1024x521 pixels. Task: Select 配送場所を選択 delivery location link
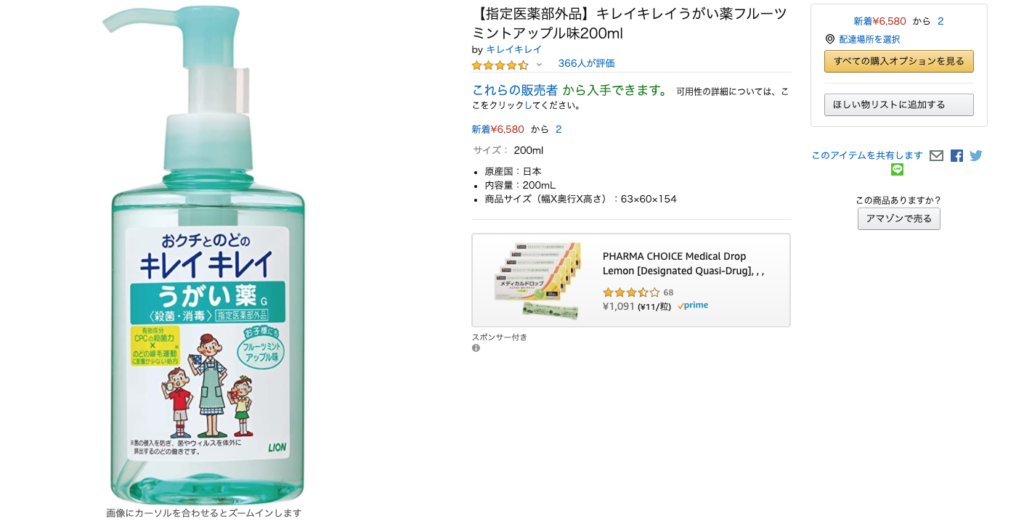[x=869, y=39]
